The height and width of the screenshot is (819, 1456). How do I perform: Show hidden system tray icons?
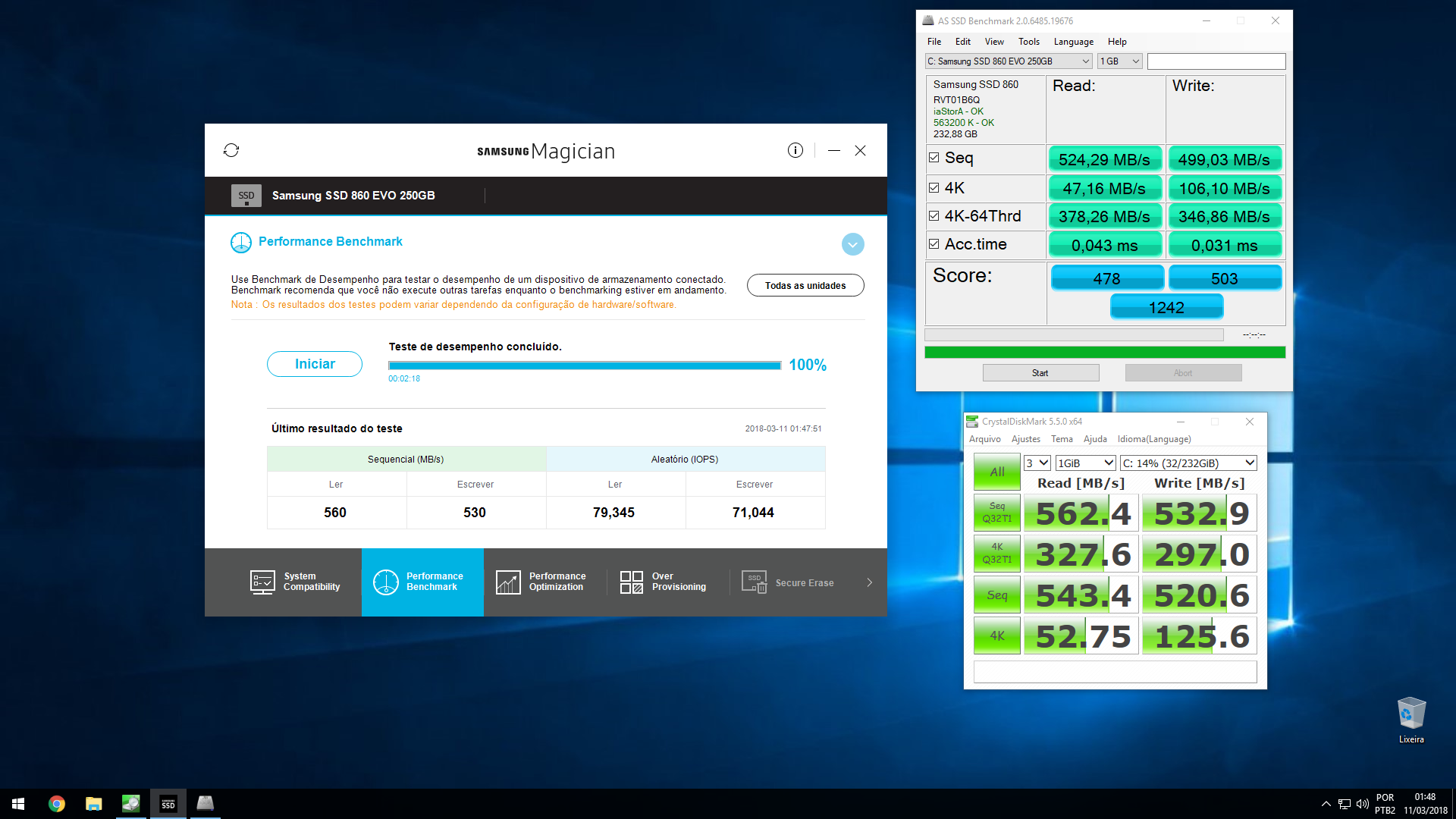pyautogui.click(x=1326, y=804)
